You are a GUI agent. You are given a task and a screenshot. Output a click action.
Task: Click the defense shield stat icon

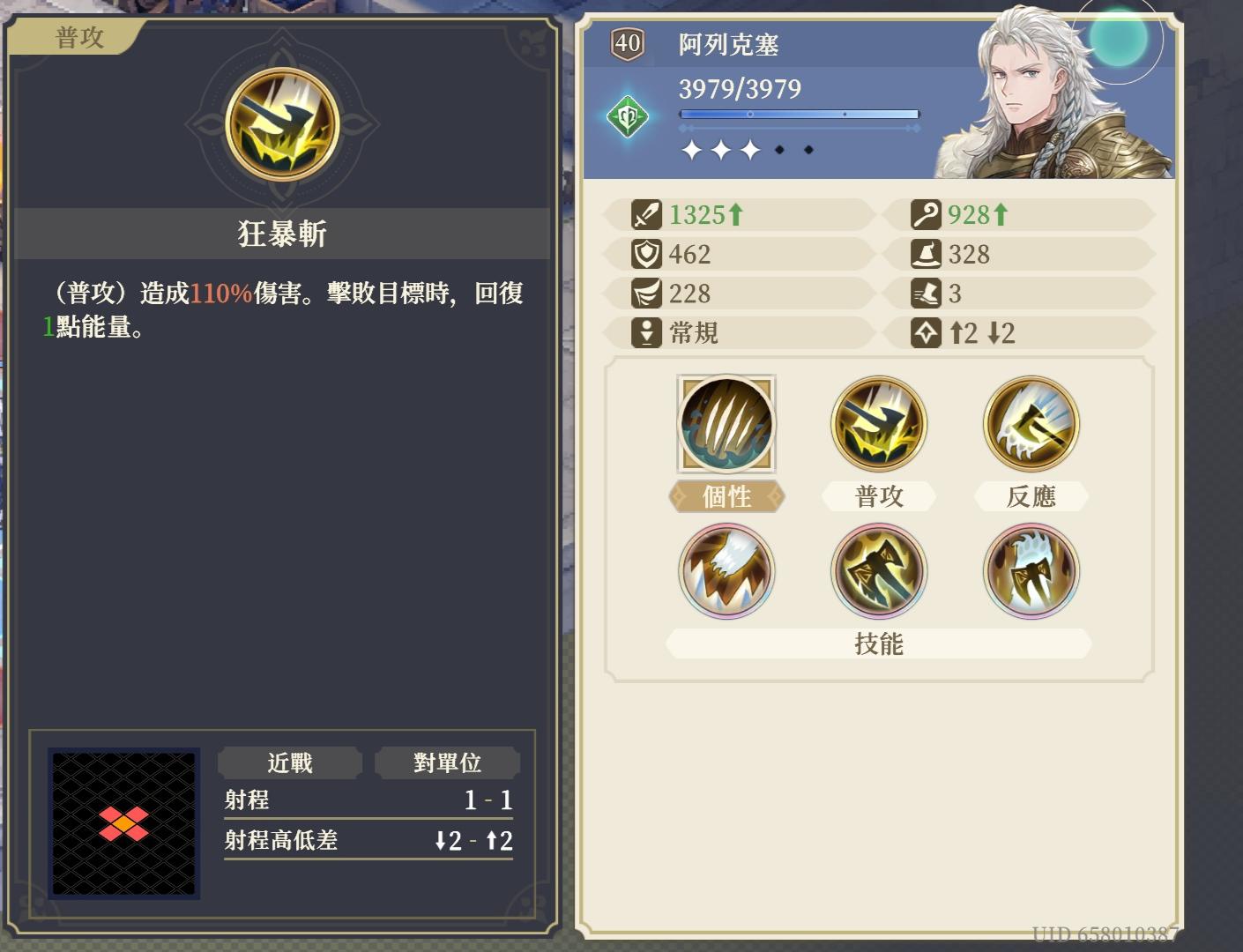[646, 254]
